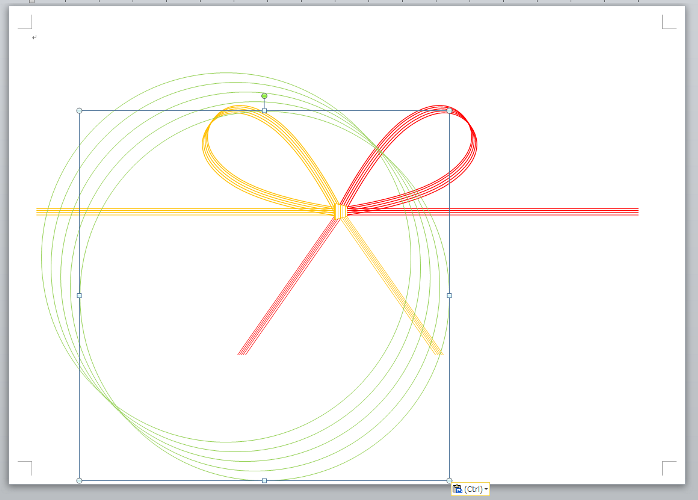Click the Paste Options clipboard icon
698x500 pixels.
458,489
